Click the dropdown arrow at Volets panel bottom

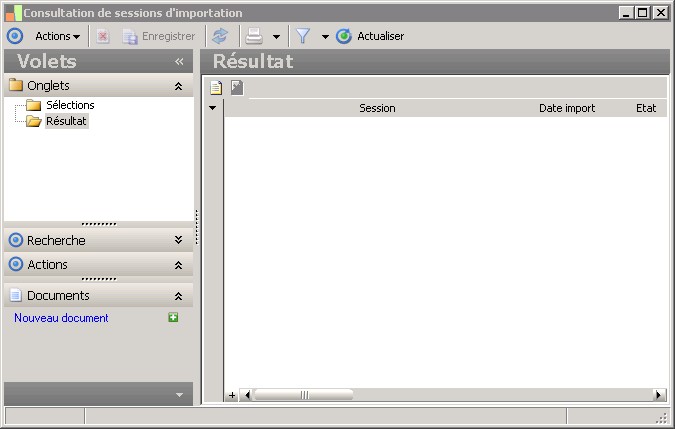[x=180, y=395]
